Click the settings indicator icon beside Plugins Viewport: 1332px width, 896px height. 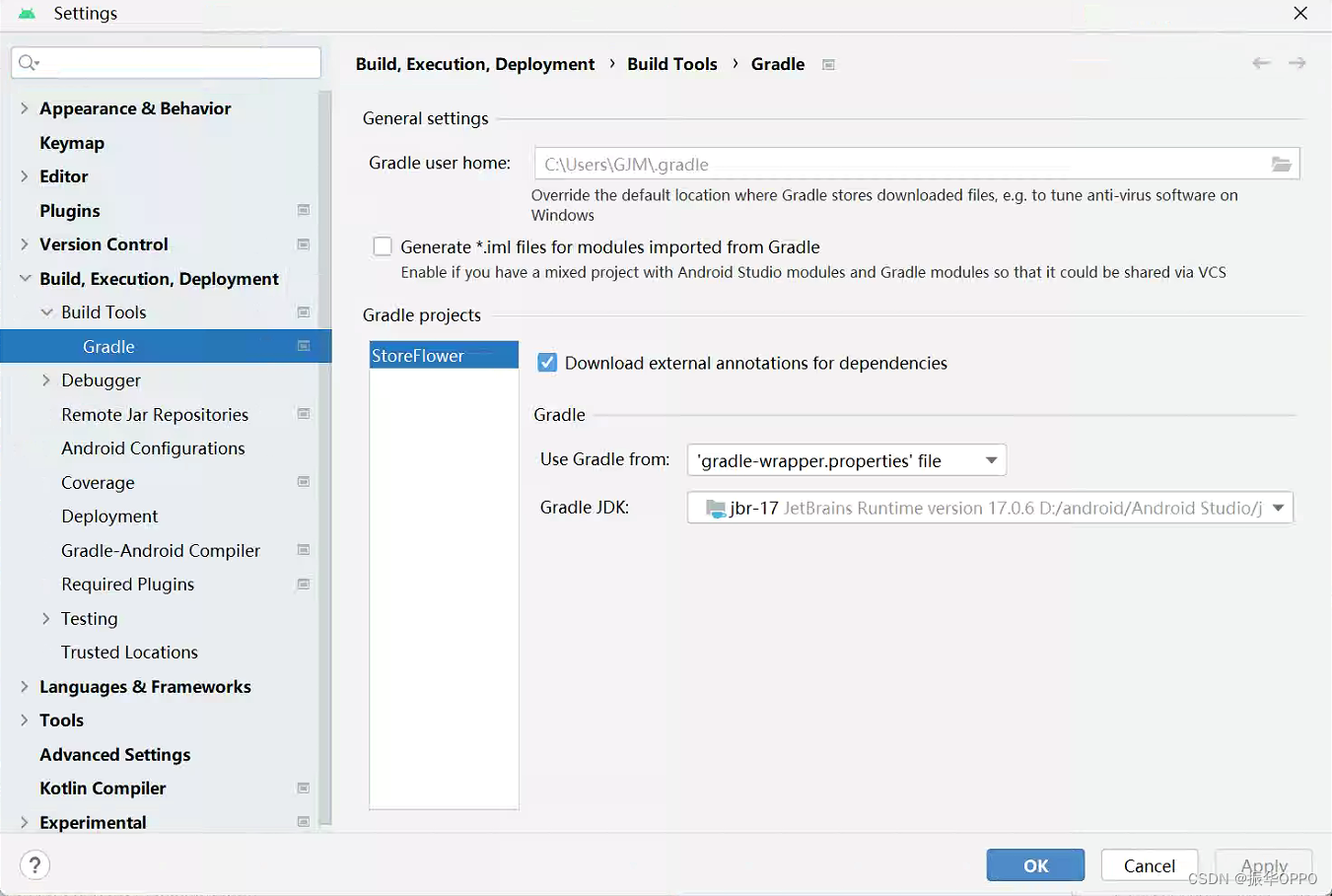coord(303,210)
